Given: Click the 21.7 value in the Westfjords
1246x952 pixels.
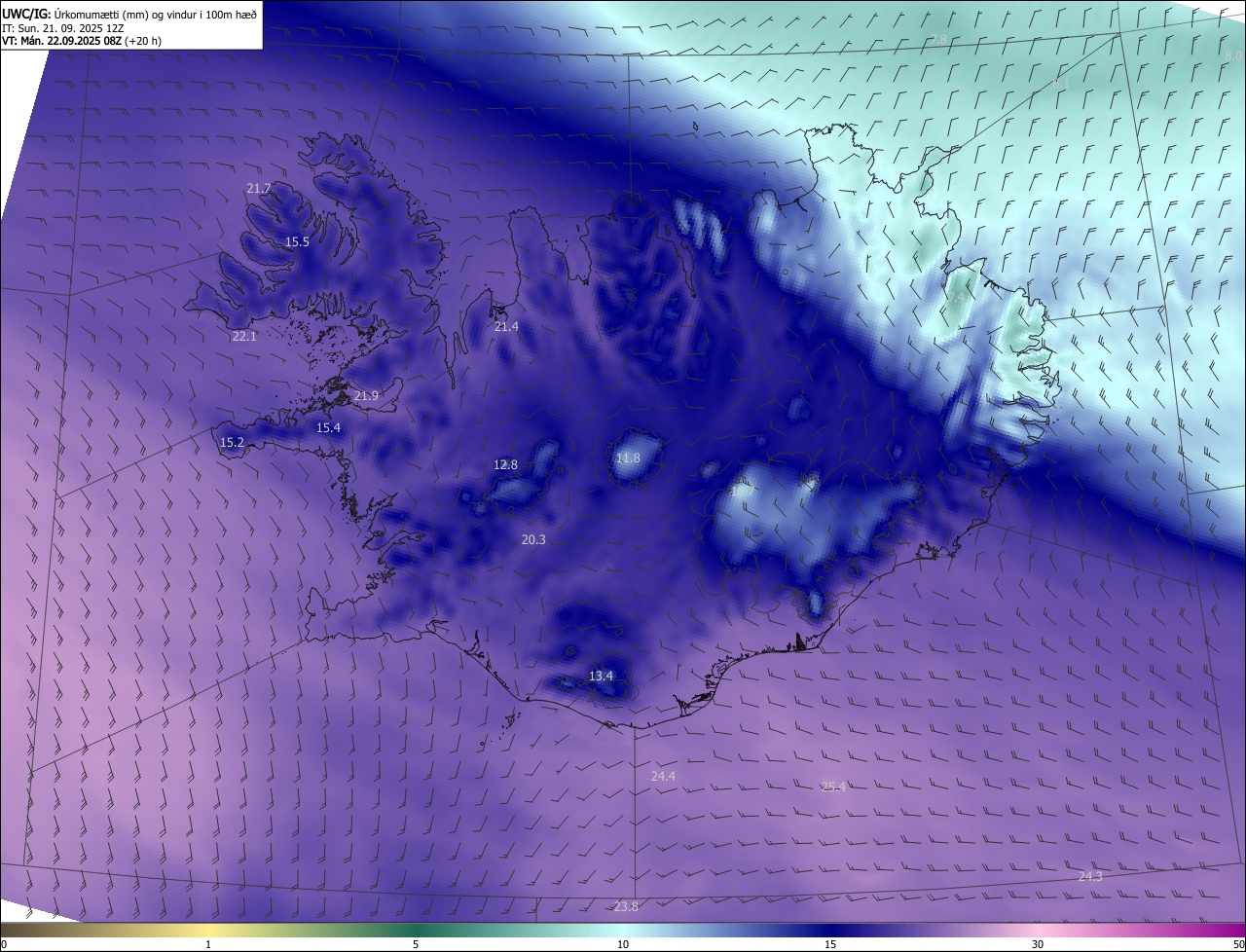Looking at the screenshot, I should click(x=259, y=188).
